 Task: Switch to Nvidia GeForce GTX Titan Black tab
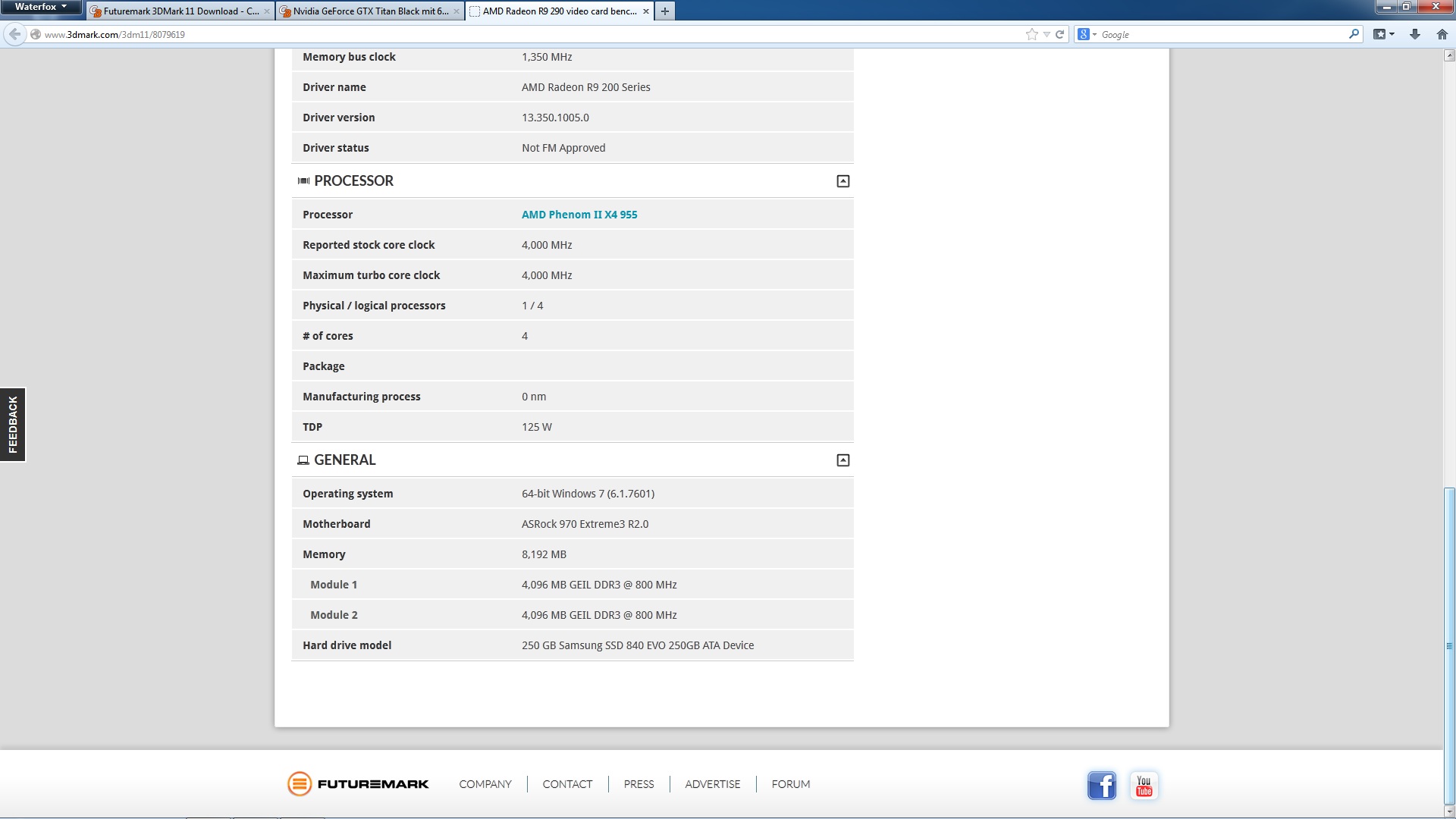click(x=369, y=11)
